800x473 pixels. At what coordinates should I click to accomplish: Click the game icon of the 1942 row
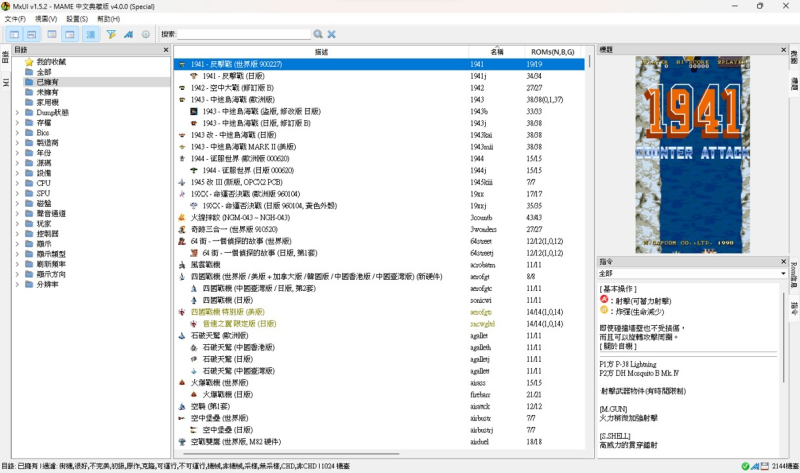182,88
